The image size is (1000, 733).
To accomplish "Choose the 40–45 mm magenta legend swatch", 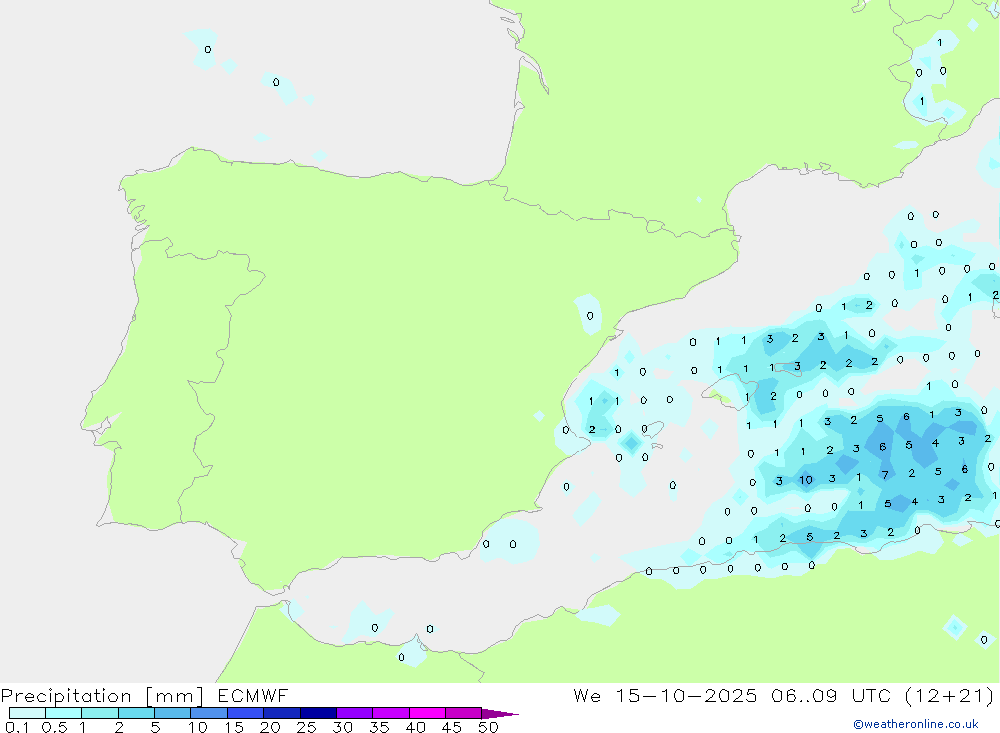I will [427, 713].
